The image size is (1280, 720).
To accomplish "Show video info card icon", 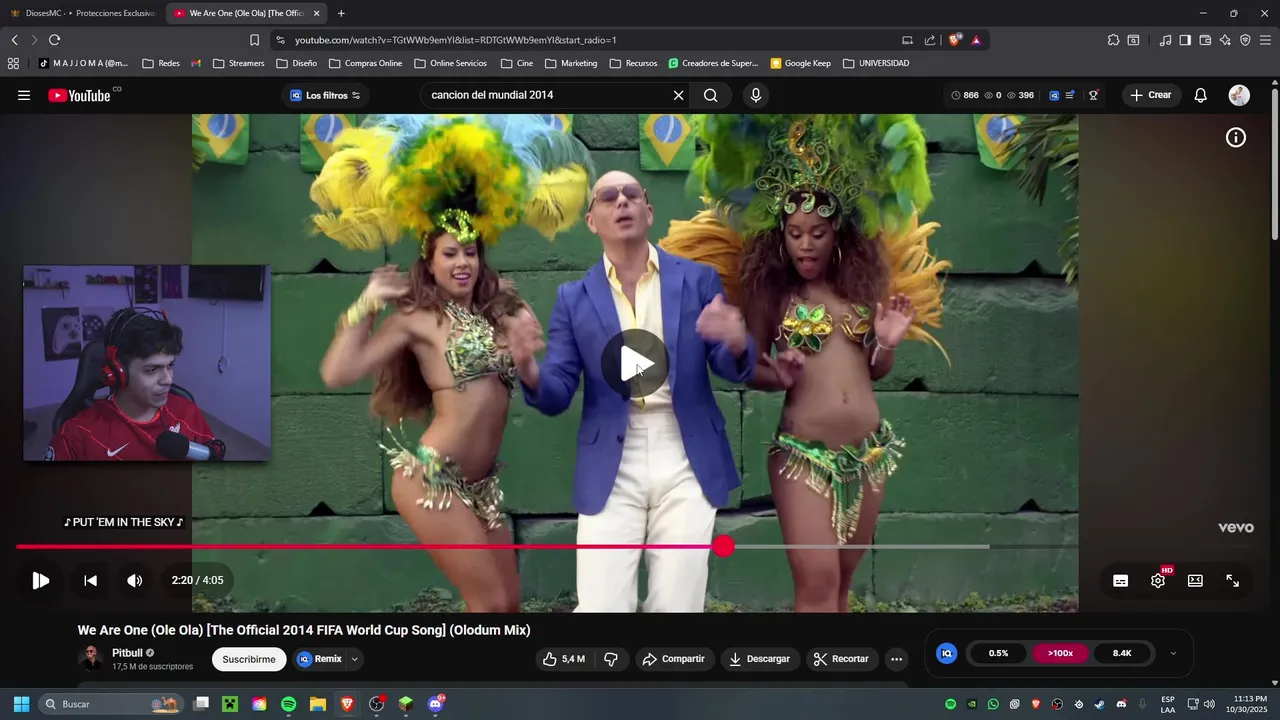I will coord(1236,138).
